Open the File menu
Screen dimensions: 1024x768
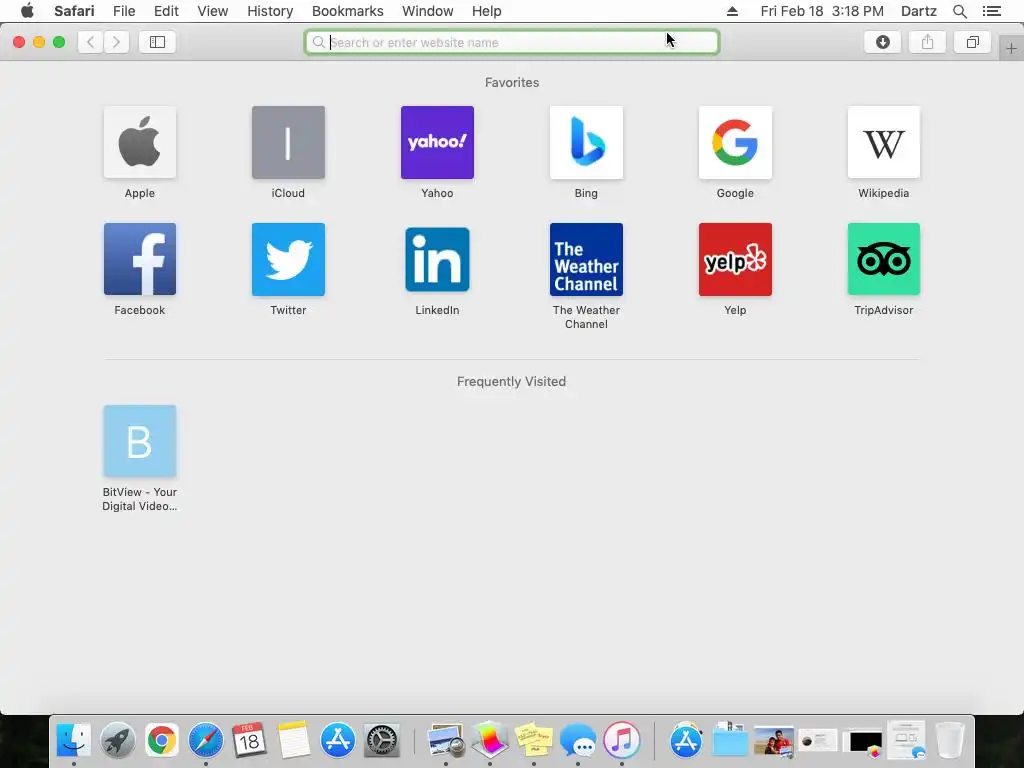point(123,11)
